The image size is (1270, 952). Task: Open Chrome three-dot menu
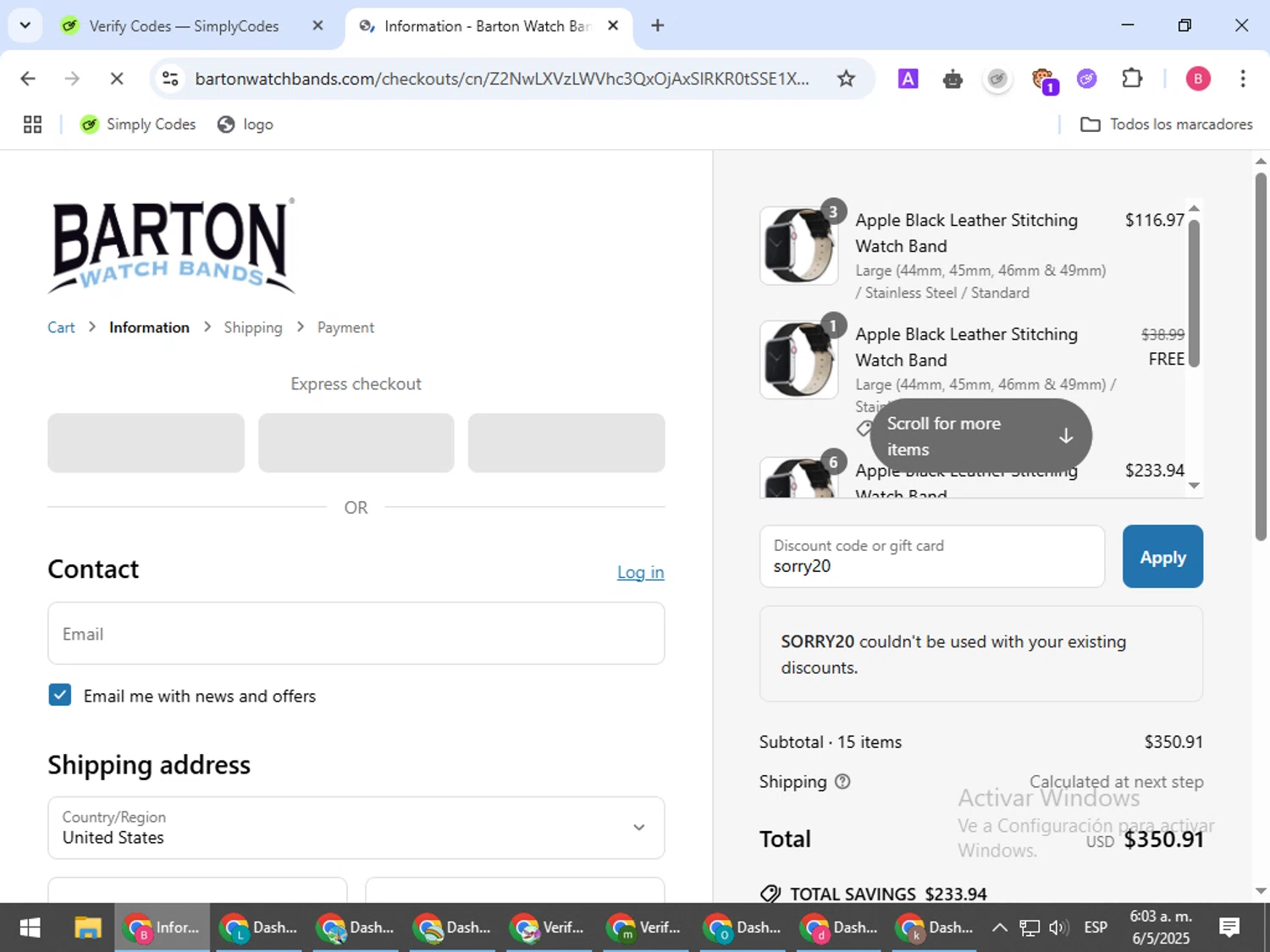click(x=1243, y=79)
